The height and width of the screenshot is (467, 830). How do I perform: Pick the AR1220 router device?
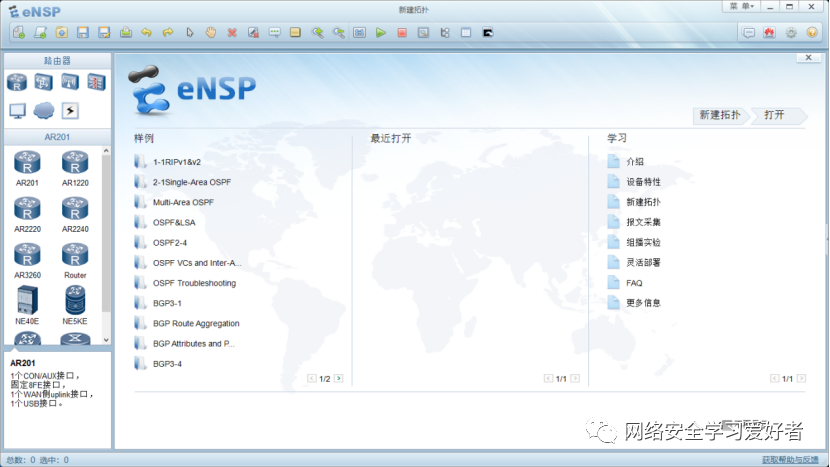coord(75,168)
